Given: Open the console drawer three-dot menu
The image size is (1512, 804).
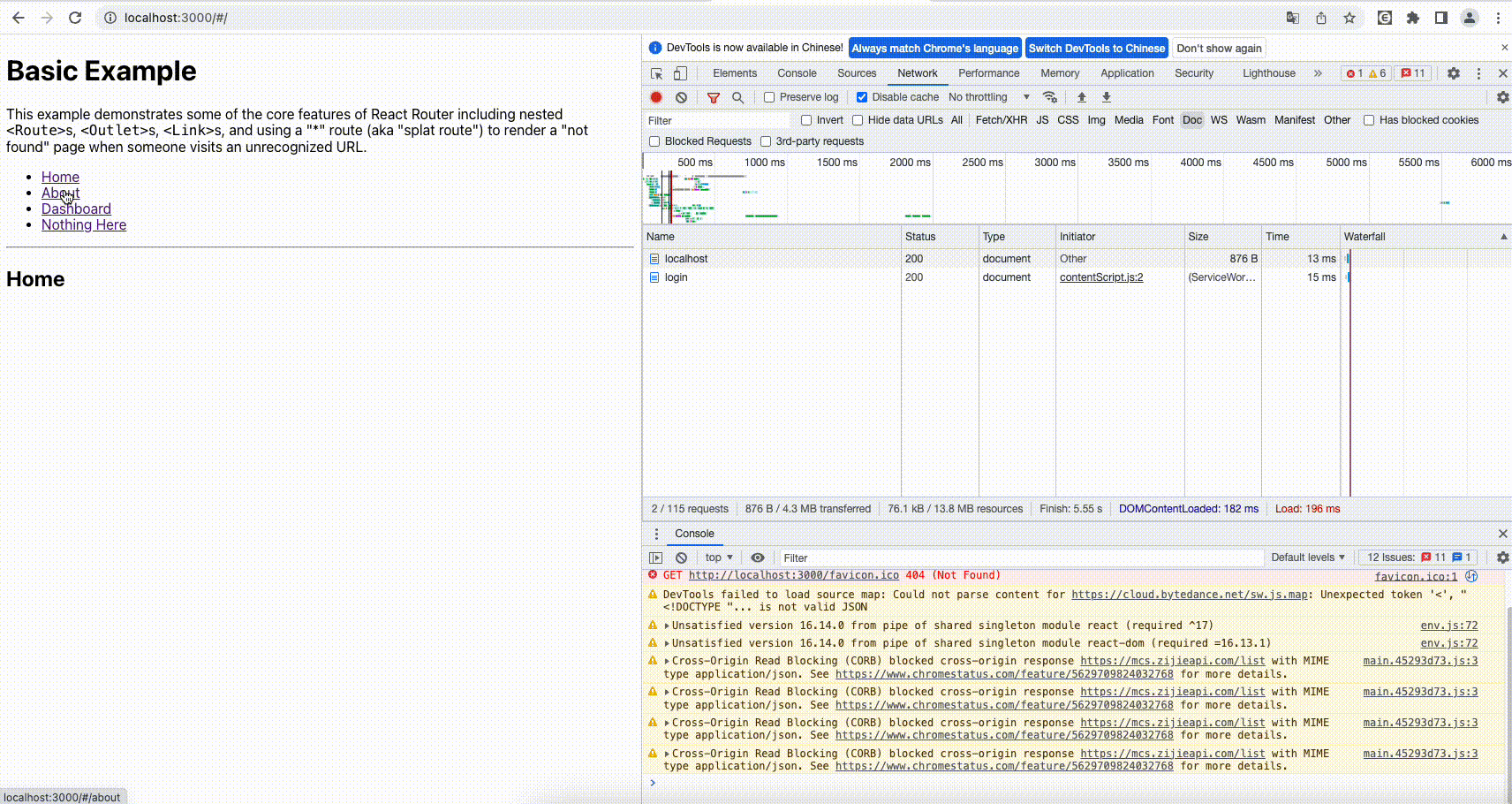Looking at the screenshot, I should pyautogui.click(x=656, y=534).
